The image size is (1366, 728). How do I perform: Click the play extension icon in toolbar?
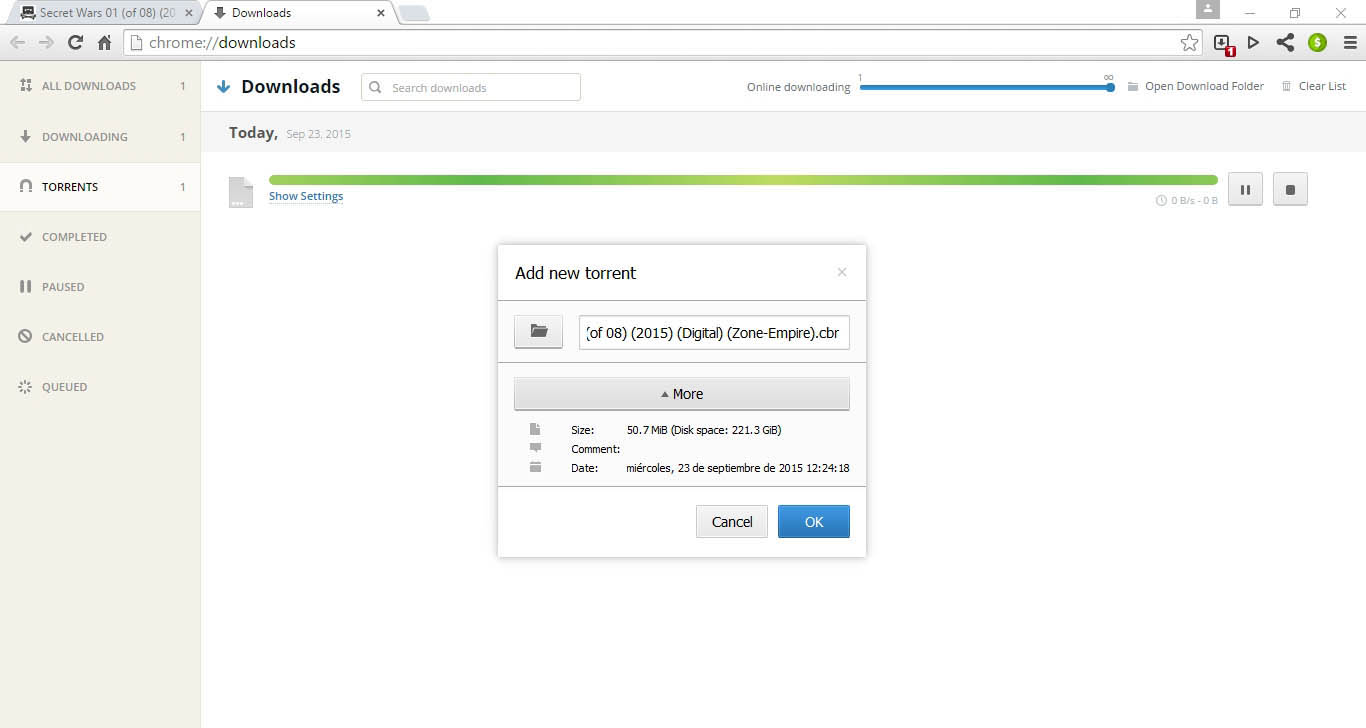[x=1254, y=42]
